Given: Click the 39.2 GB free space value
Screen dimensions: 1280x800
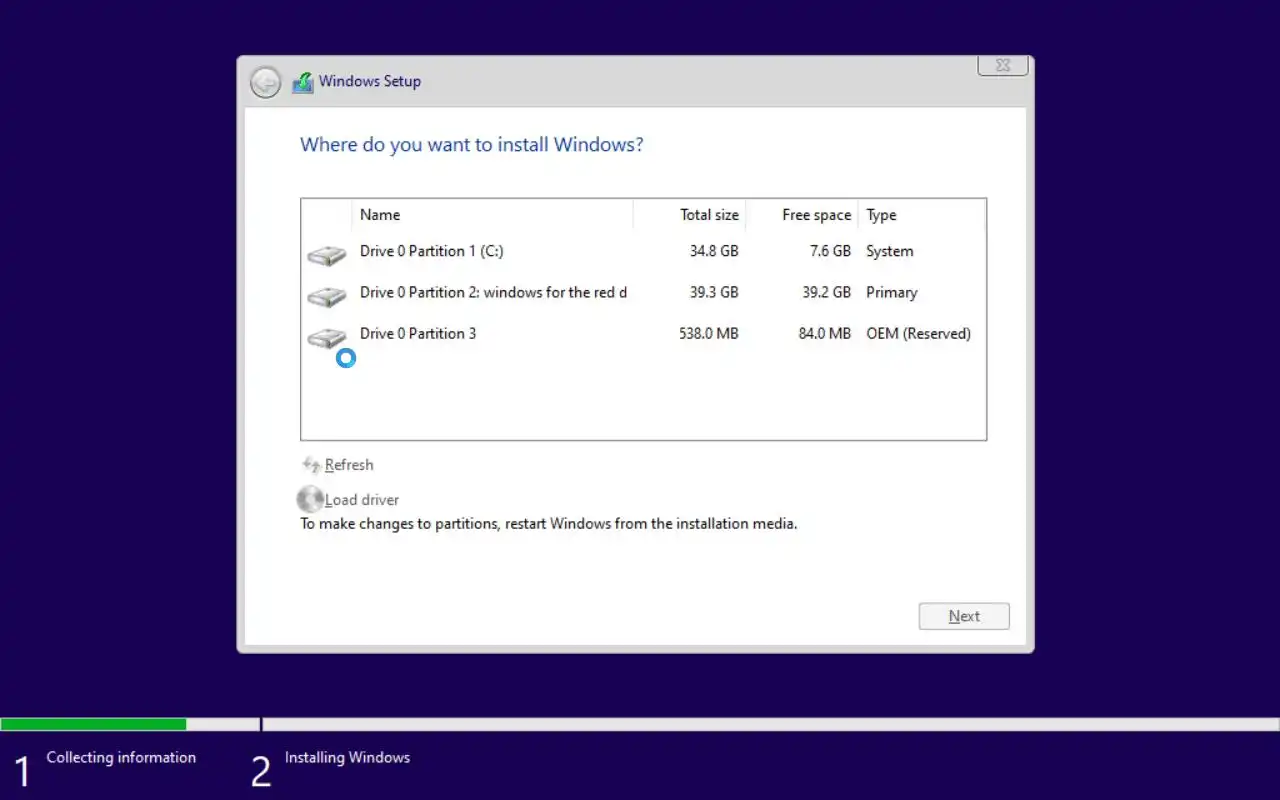Looking at the screenshot, I should coord(826,293).
